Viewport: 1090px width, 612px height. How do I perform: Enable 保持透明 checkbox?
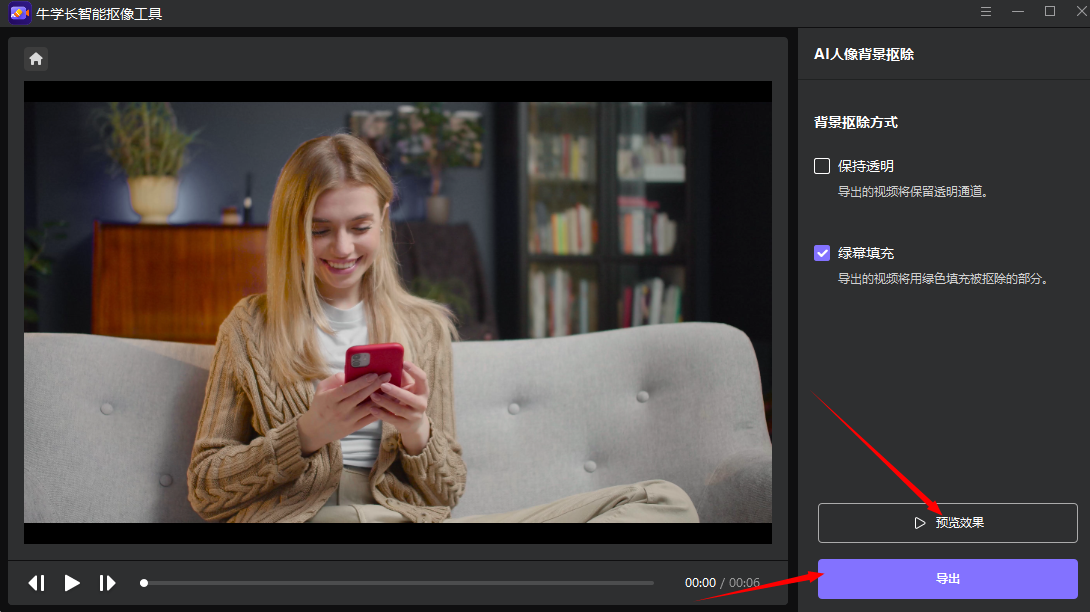pyautogui.click(x=822, y=166)
